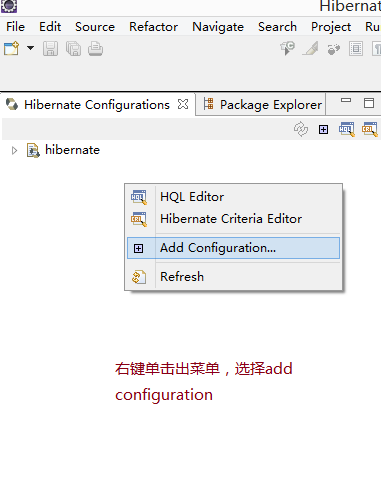Expand the hibernate configuration tree node

click(x=14, y=151)
